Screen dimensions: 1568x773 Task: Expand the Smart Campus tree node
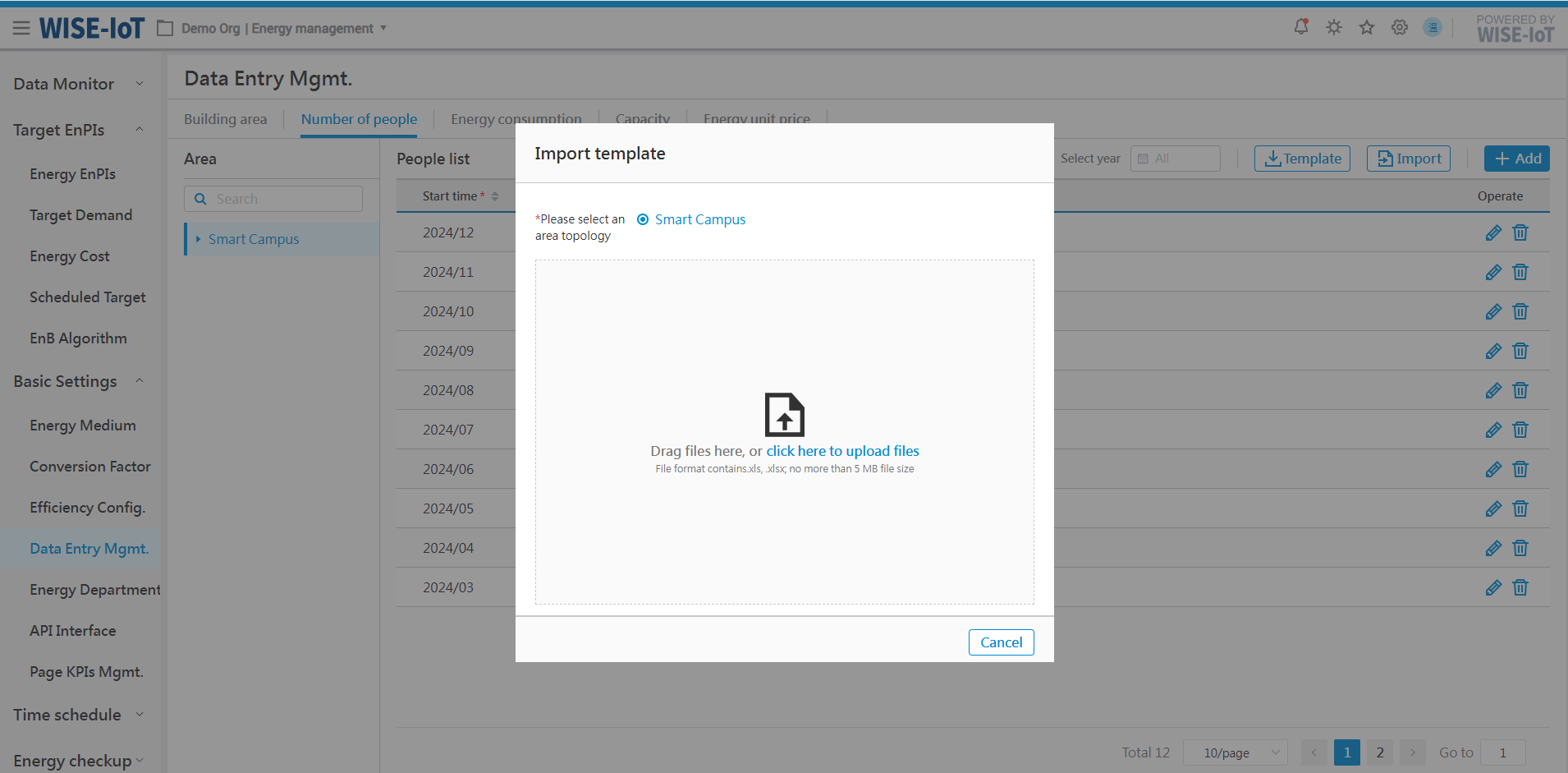(198, 239)
